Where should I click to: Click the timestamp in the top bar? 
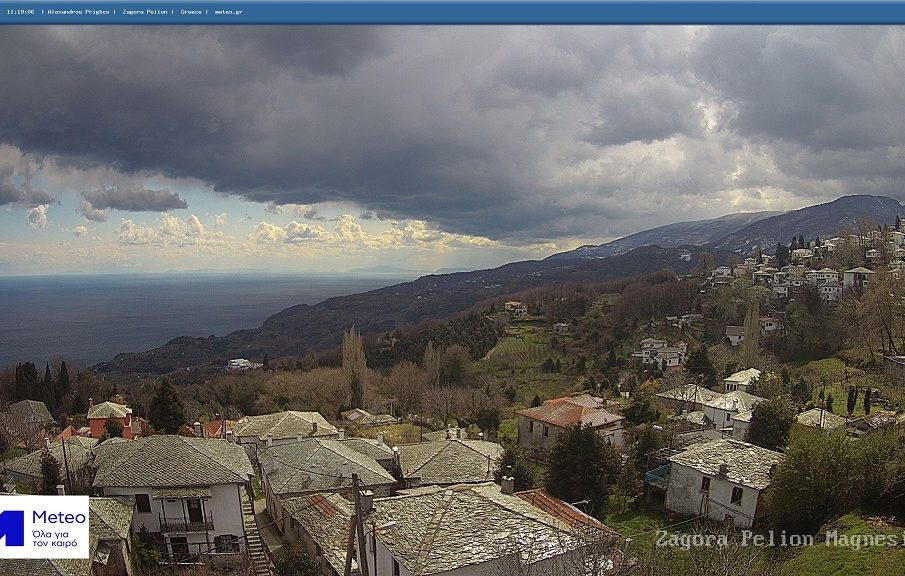(20, 12)
